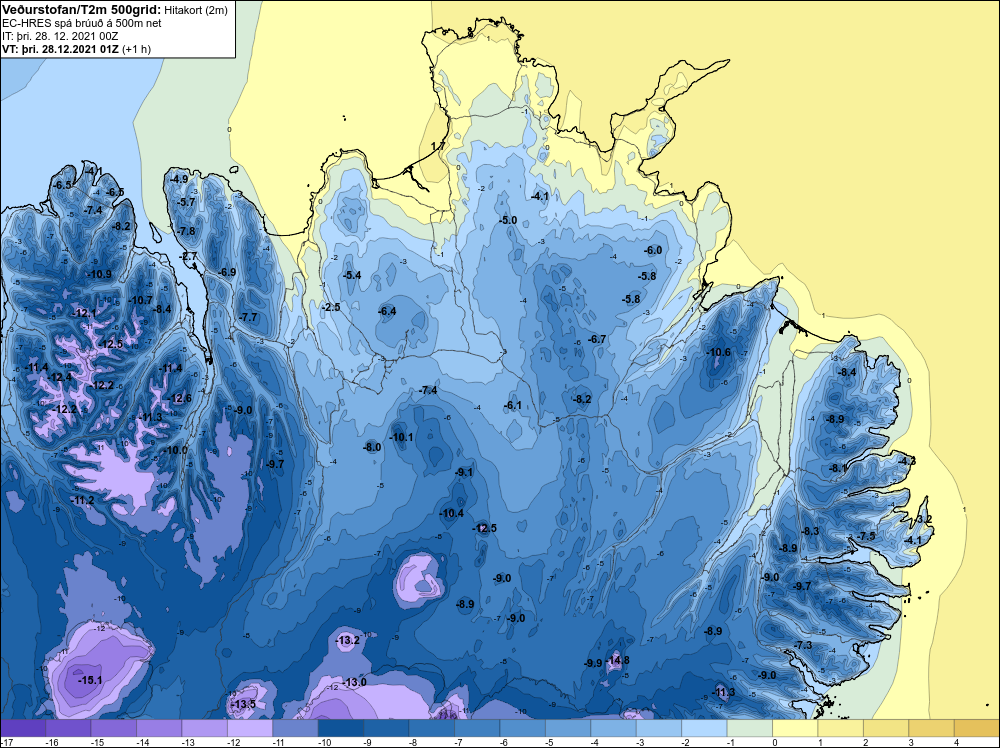The height and width of the screenshot is (748, 1000).
Task: Select the -15 legend color swatch
Action: (114, 728)
